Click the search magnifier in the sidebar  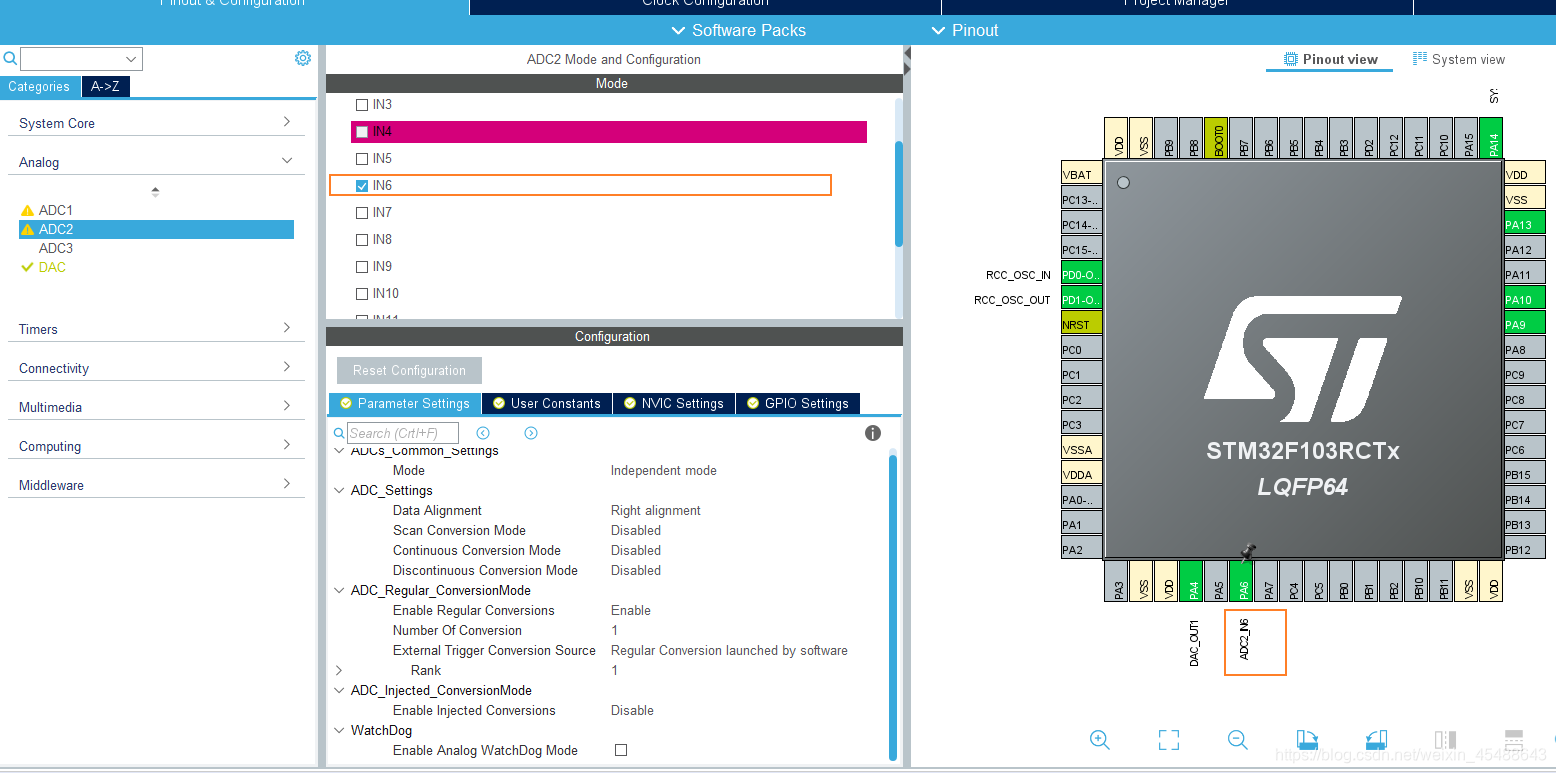click(x=10, y=58)
